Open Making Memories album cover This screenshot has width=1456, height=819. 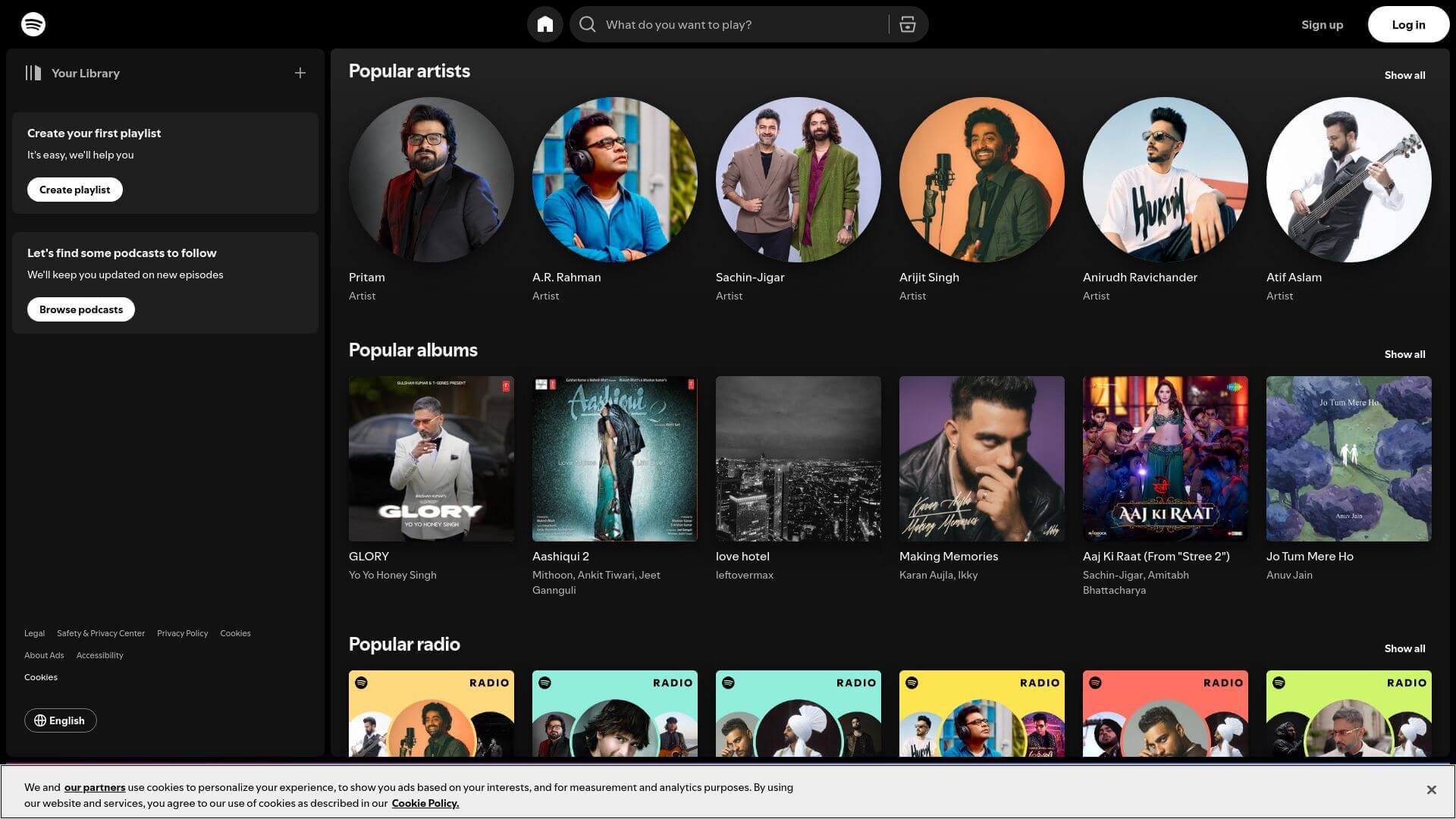tap(982, 459)
